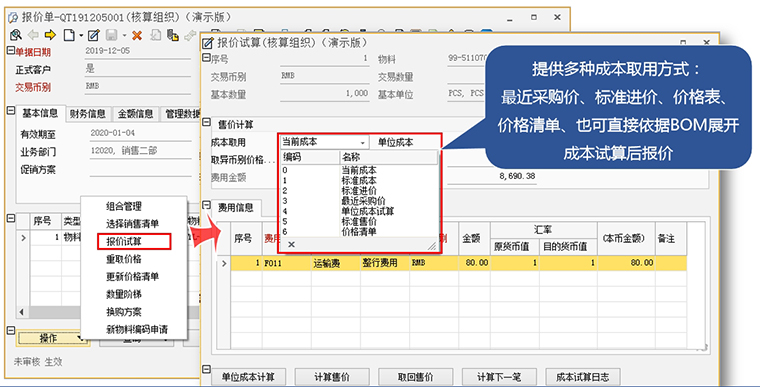Select 重取价格 menu entry
The height and width of the screenshot is (387, 760).
point(124,259)
